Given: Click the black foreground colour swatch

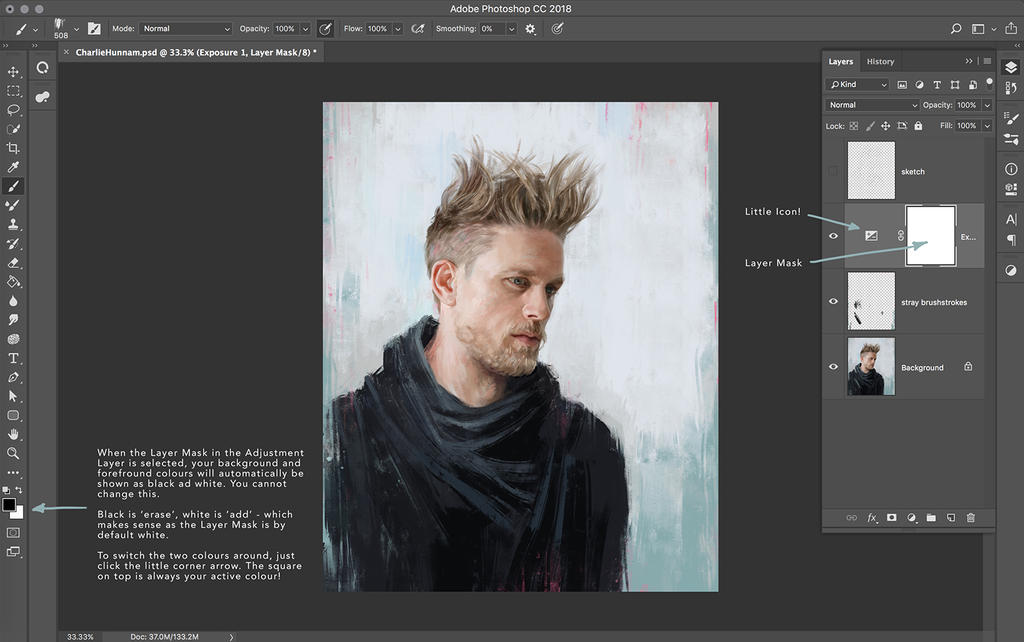Looking at the screenshot, I should pyautogui.click(x=10, y=505).
